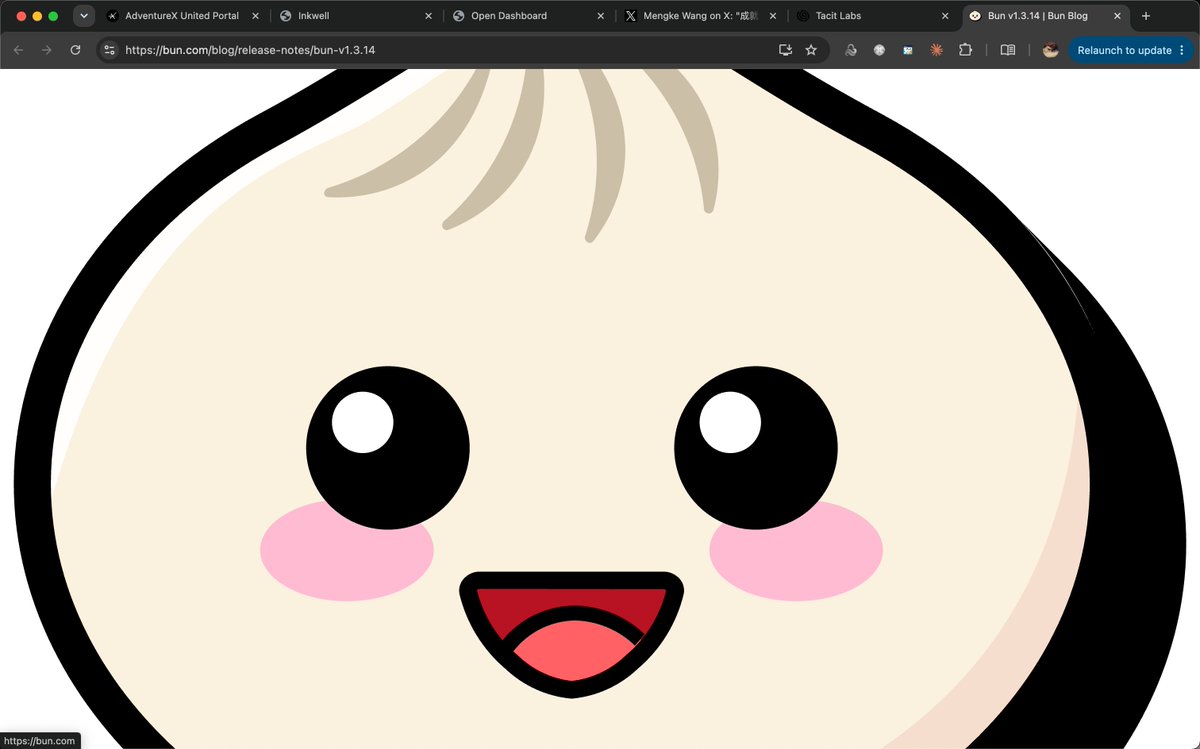Viewport: 1200px width, 749px height.
Task: Reload the current page
Action: (75, 50)
